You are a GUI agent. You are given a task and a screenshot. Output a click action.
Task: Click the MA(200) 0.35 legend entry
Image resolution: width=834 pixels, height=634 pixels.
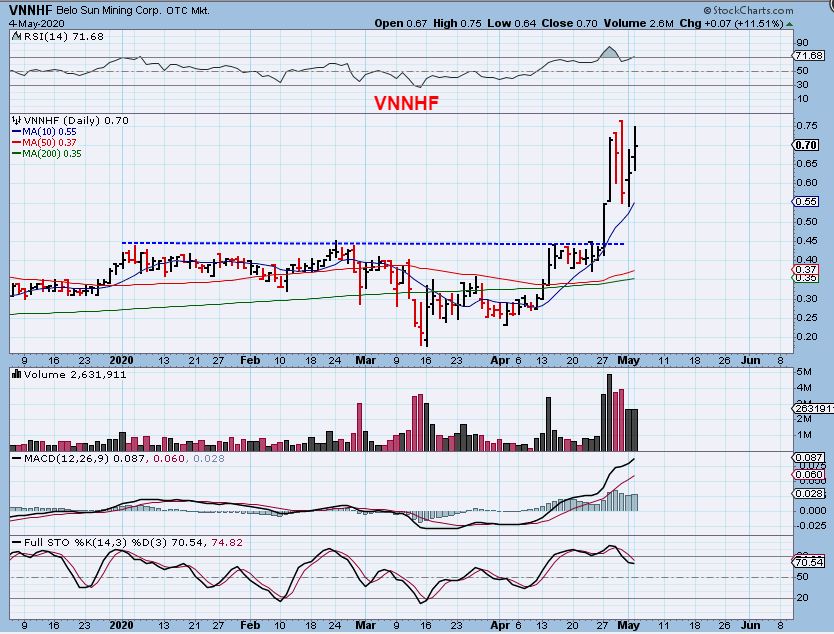[47, 154]
